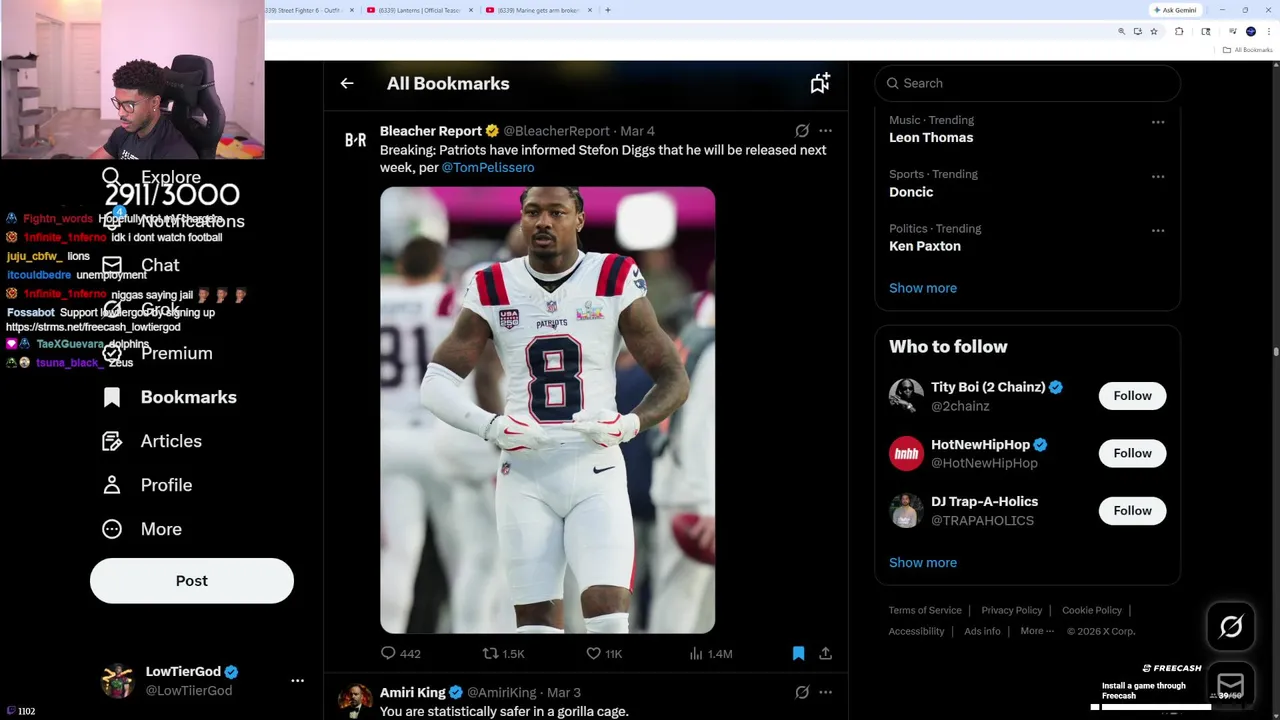Open more options for the Leon Thomas trend
Viewport: 1280px width, 720px height.
(1158, 122)
